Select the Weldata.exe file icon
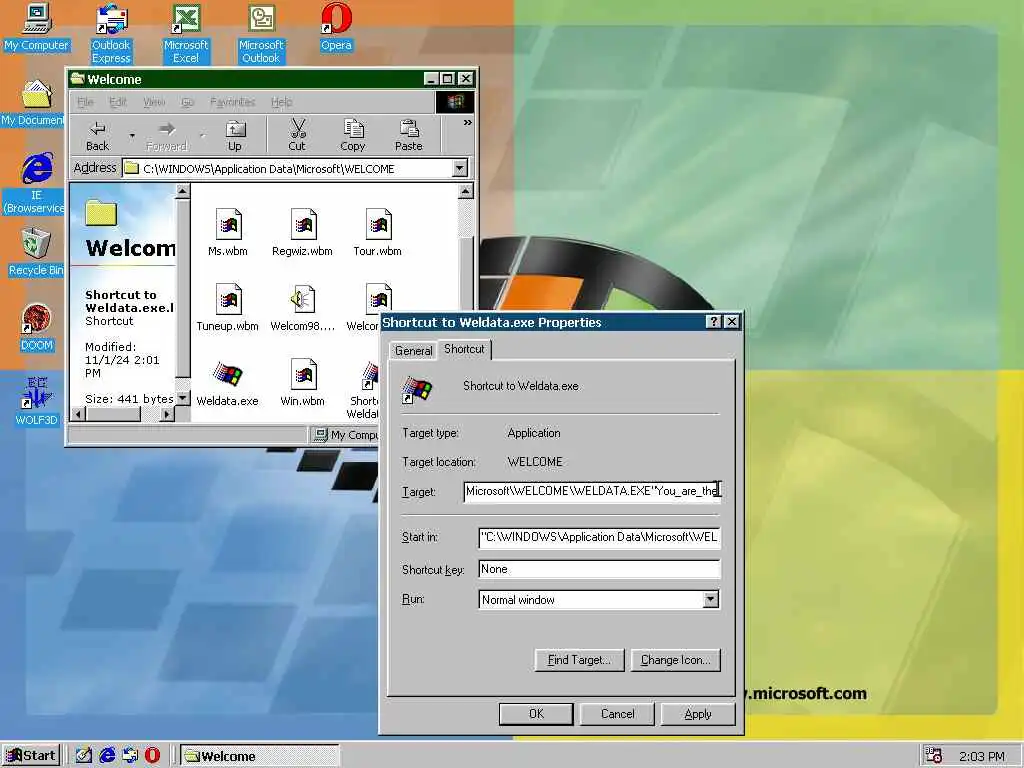1024x768 pixels. (x=228, y=383)
